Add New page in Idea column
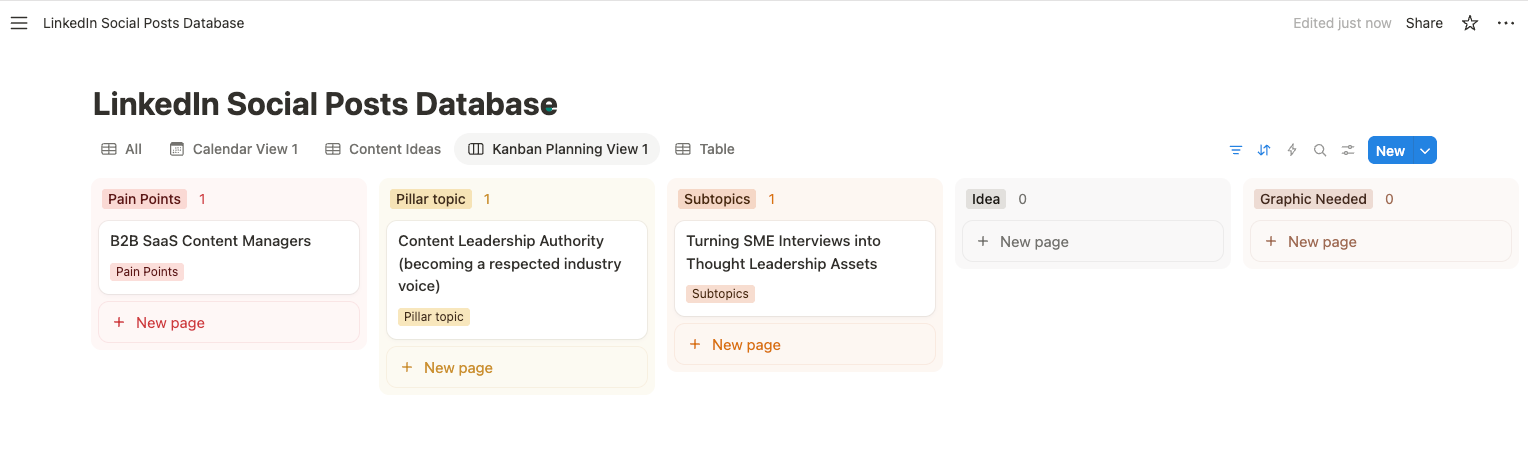Screen dimensions: 1528x463 pyautogui.click(x=1034, y=242)
